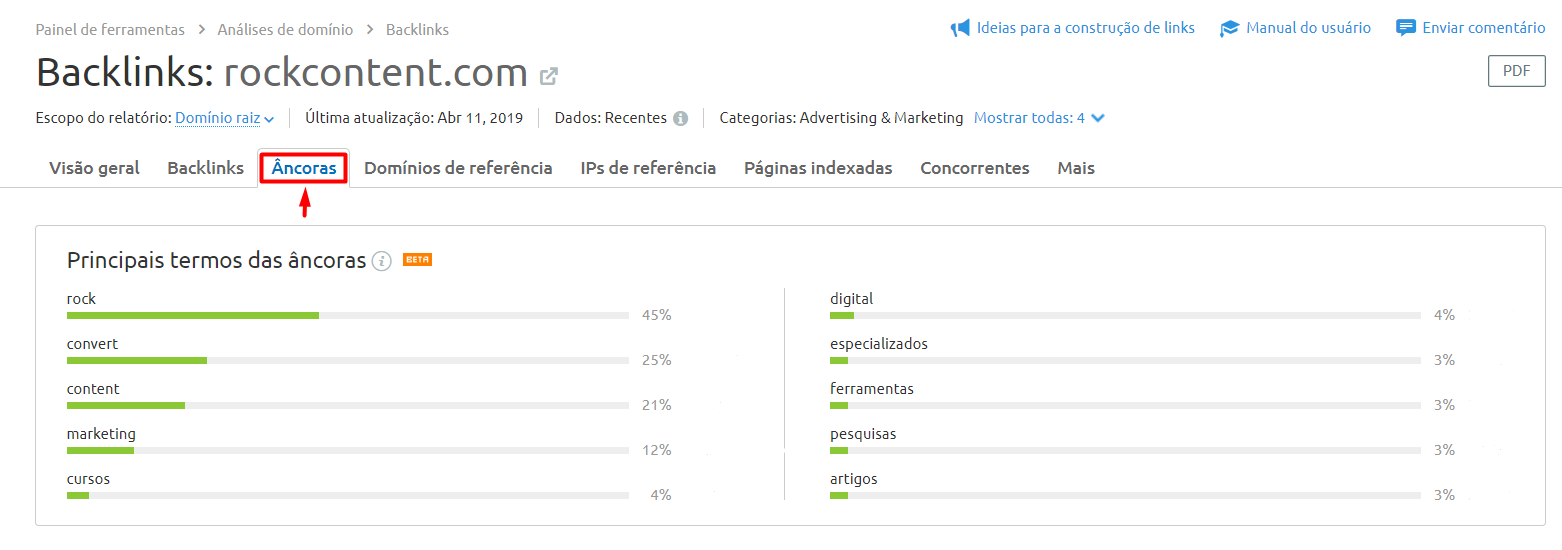Click the graduation cap user manual icon
This screenshot has height=550, width=1562.
pyautogui.click(x=1230, y=29)
